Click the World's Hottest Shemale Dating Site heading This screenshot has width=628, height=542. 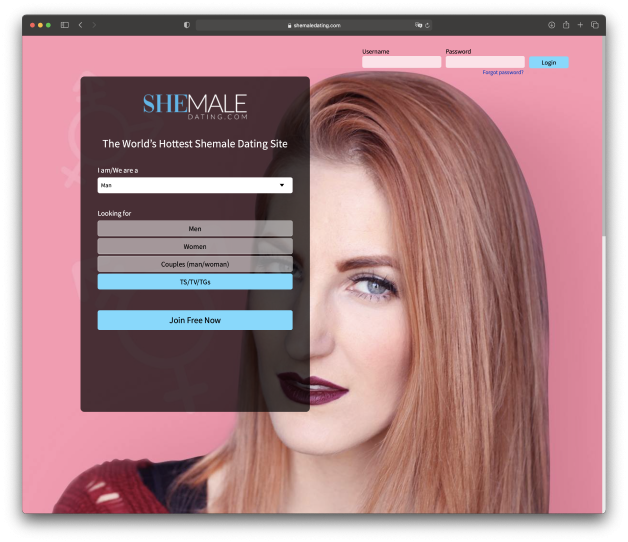(x=195, y=144)
